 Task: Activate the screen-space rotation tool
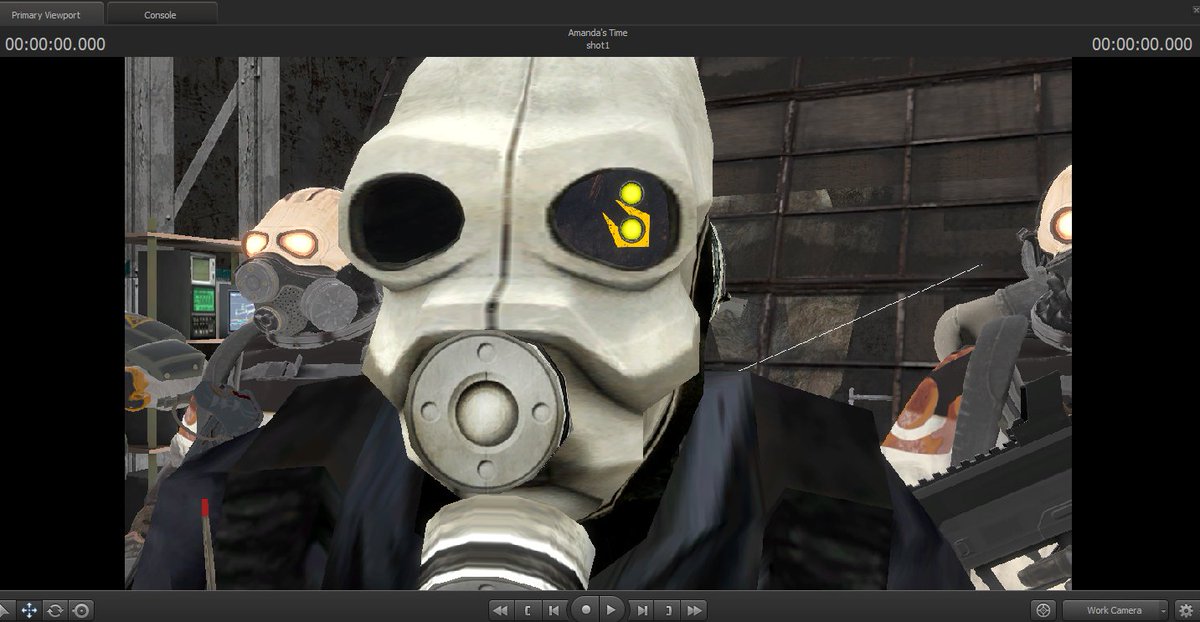[x=82, y=609]
